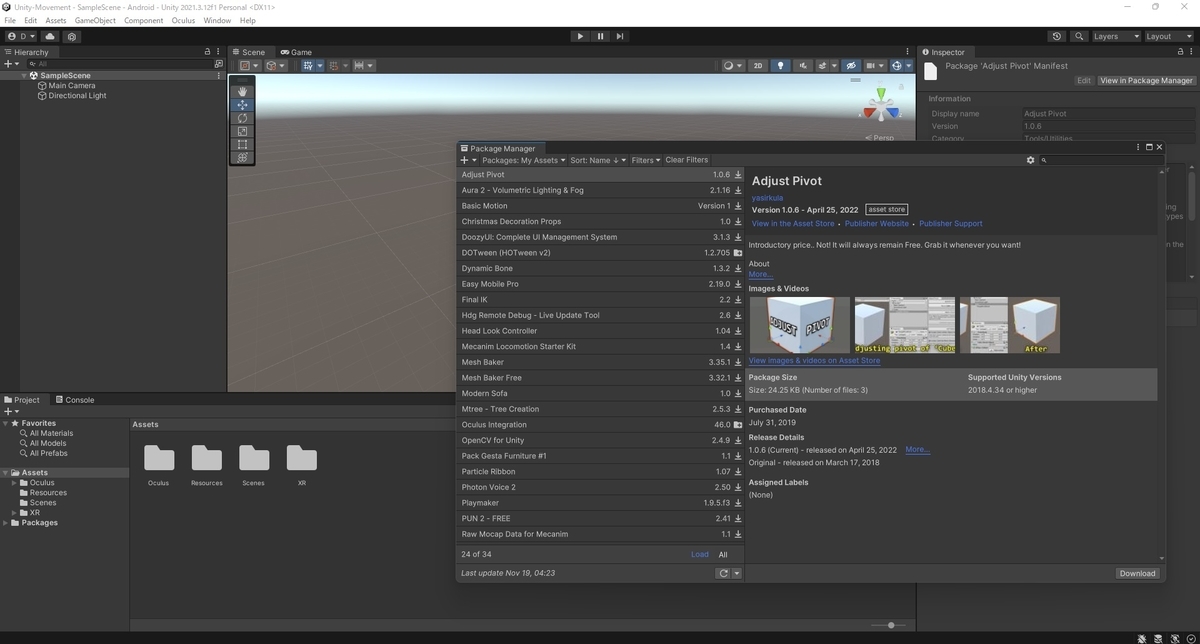Lock the Inspector panel with padlock icon

[1180, 52]
